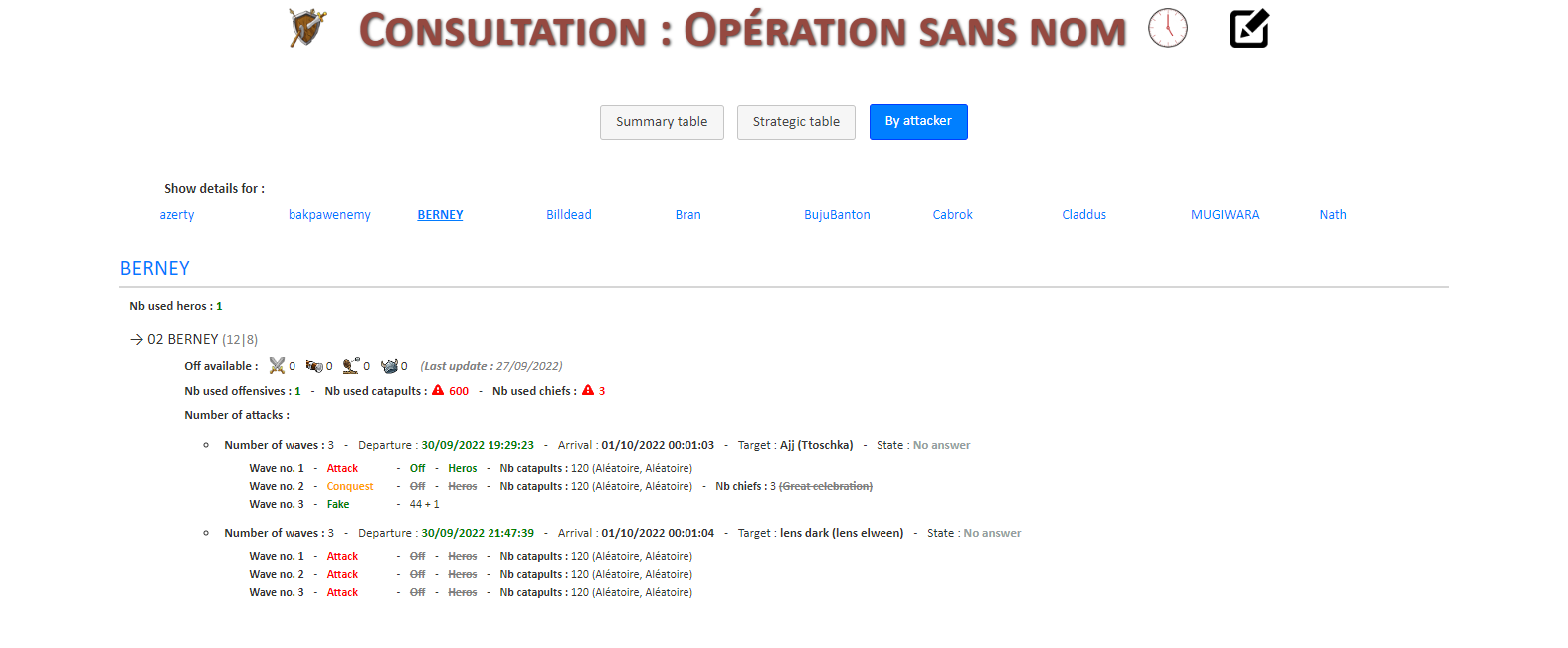This screenshot has height=648, width=1568.
Task: Click arrival time 01/10/2022 00:01:03
Action: click(658, 445)
